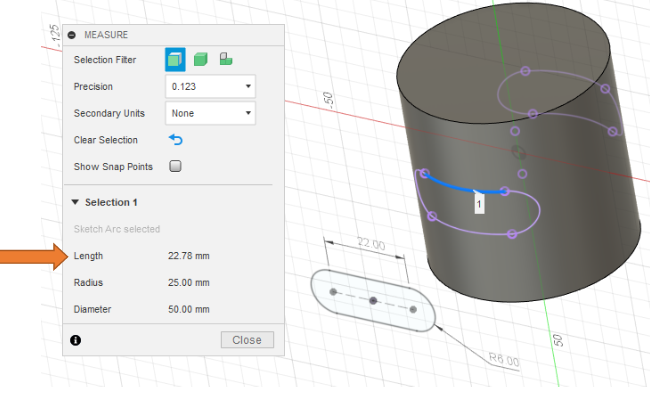Close the Measure dialog with Close button
Viewport: 651px width, 393px height.
[247, 340]
